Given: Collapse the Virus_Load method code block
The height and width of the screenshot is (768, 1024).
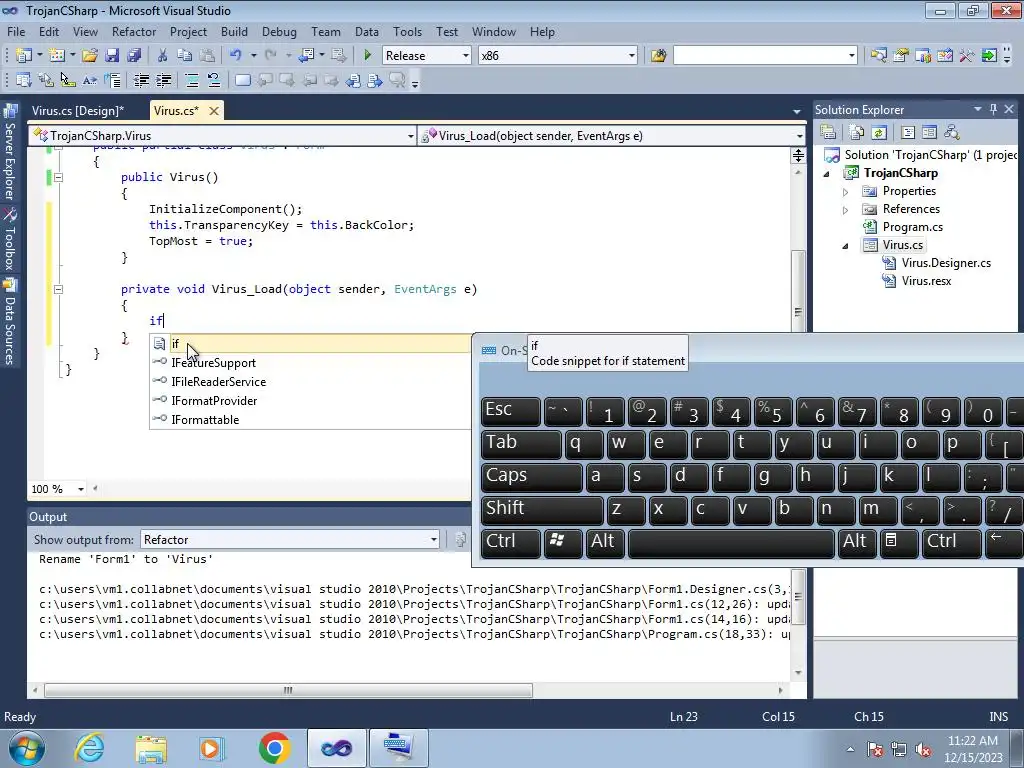Looking at the screenshot, I should 58,289.
